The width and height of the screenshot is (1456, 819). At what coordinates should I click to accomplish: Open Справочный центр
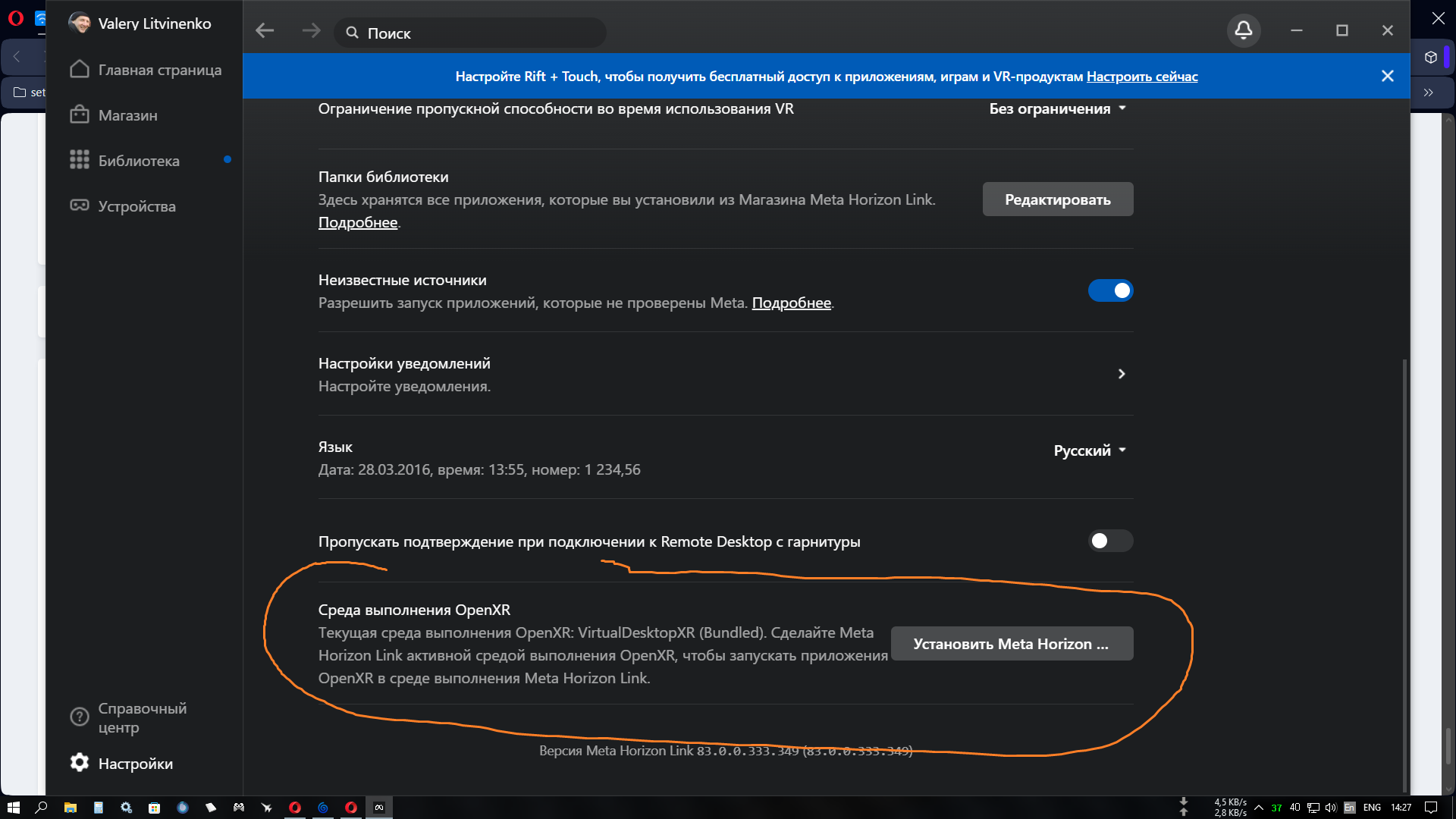tap(129, 717)
